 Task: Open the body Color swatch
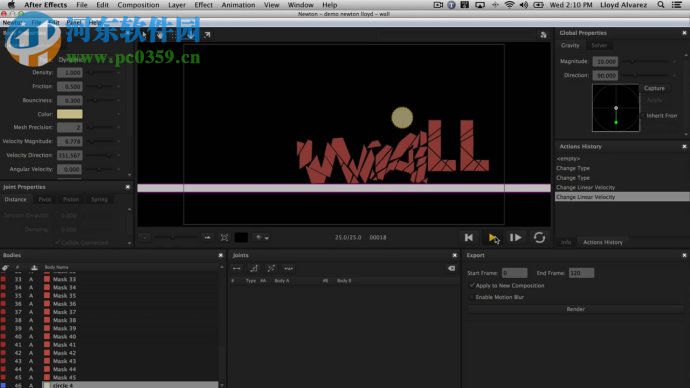click(x=70, y=114)
